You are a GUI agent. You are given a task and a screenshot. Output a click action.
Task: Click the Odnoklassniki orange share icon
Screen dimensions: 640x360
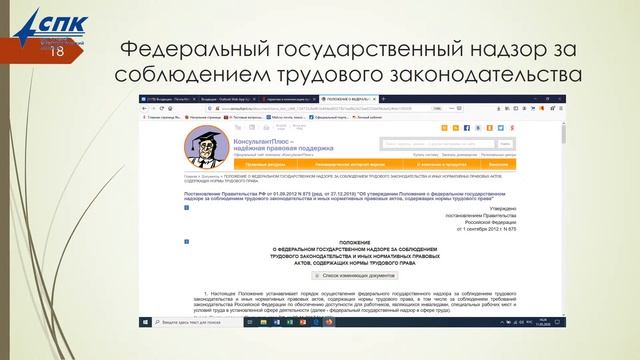(489, 128)
